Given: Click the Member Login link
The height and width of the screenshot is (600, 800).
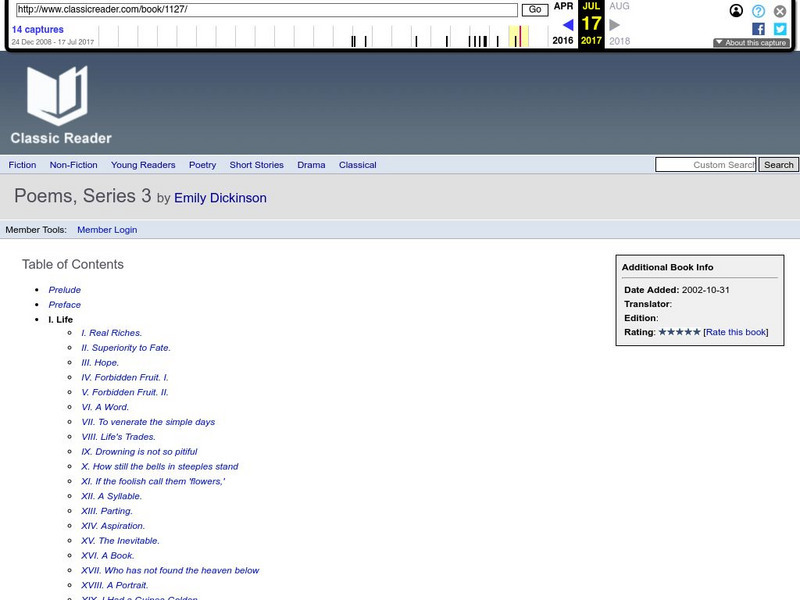Looking at the screenshot, I should [107, 230].
